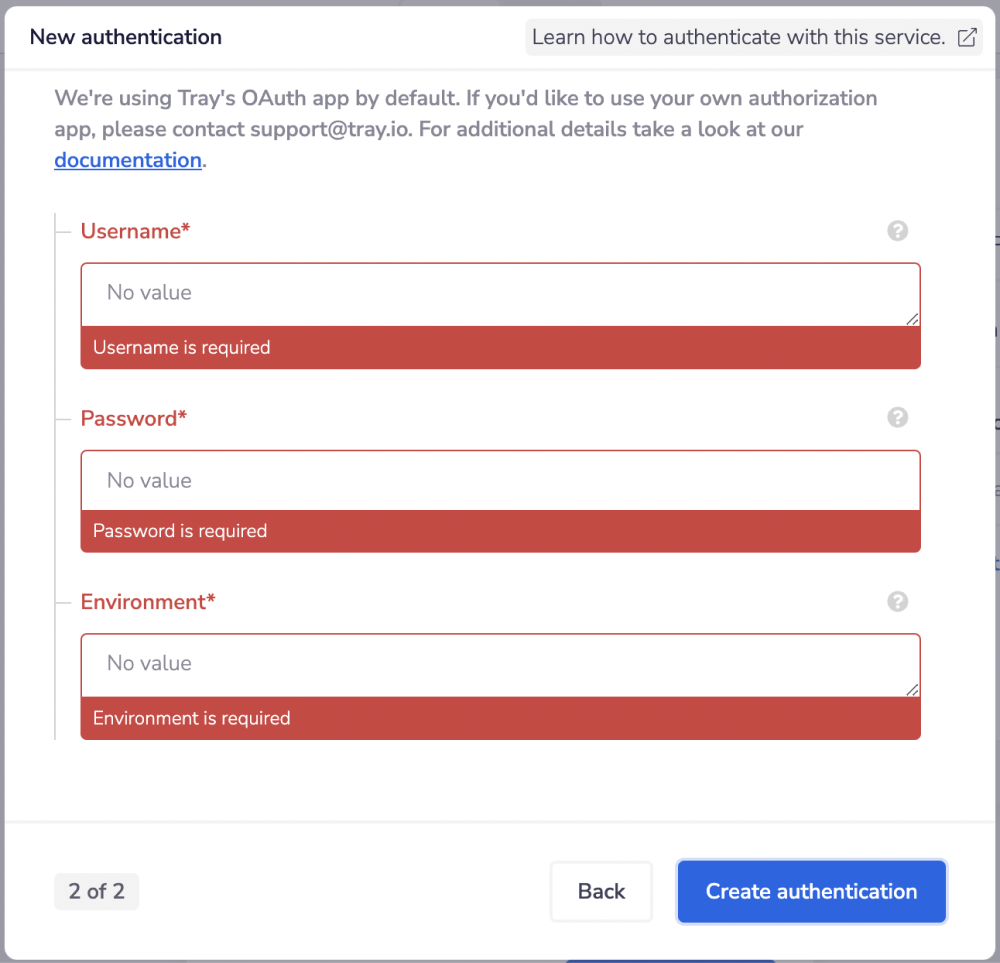Screen dimensions: 1000x963
Task: Click the scrollbar on the right edge
Action: click(995, 480)
